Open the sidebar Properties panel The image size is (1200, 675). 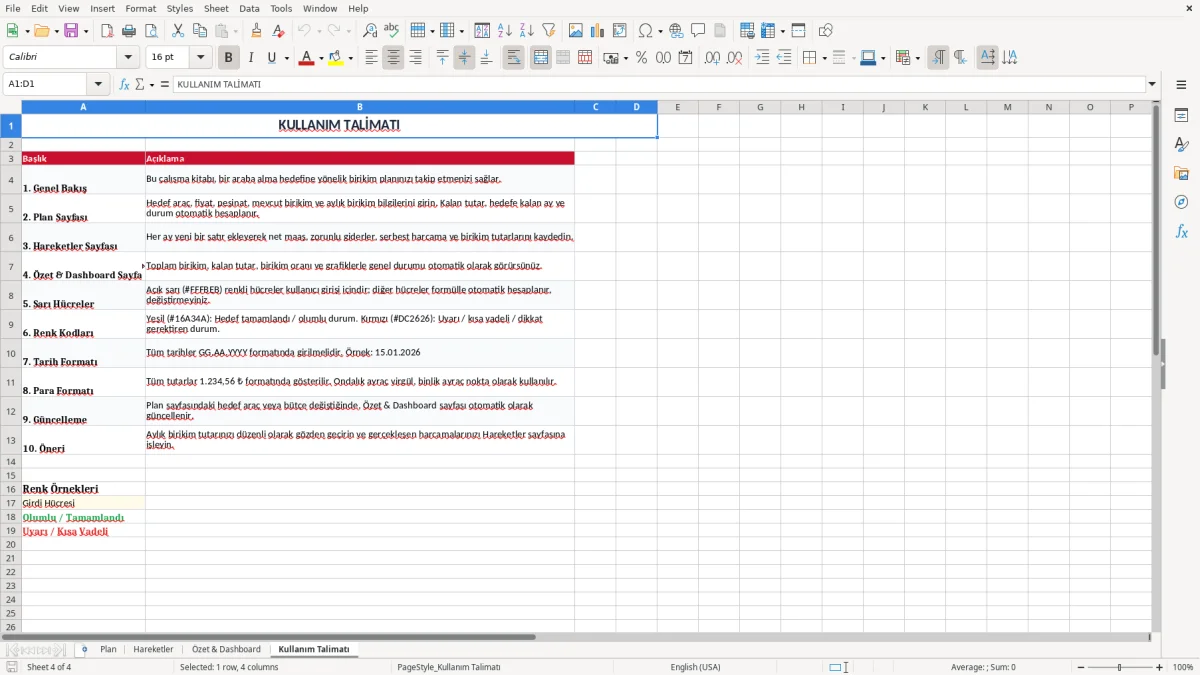(1181, 116)
